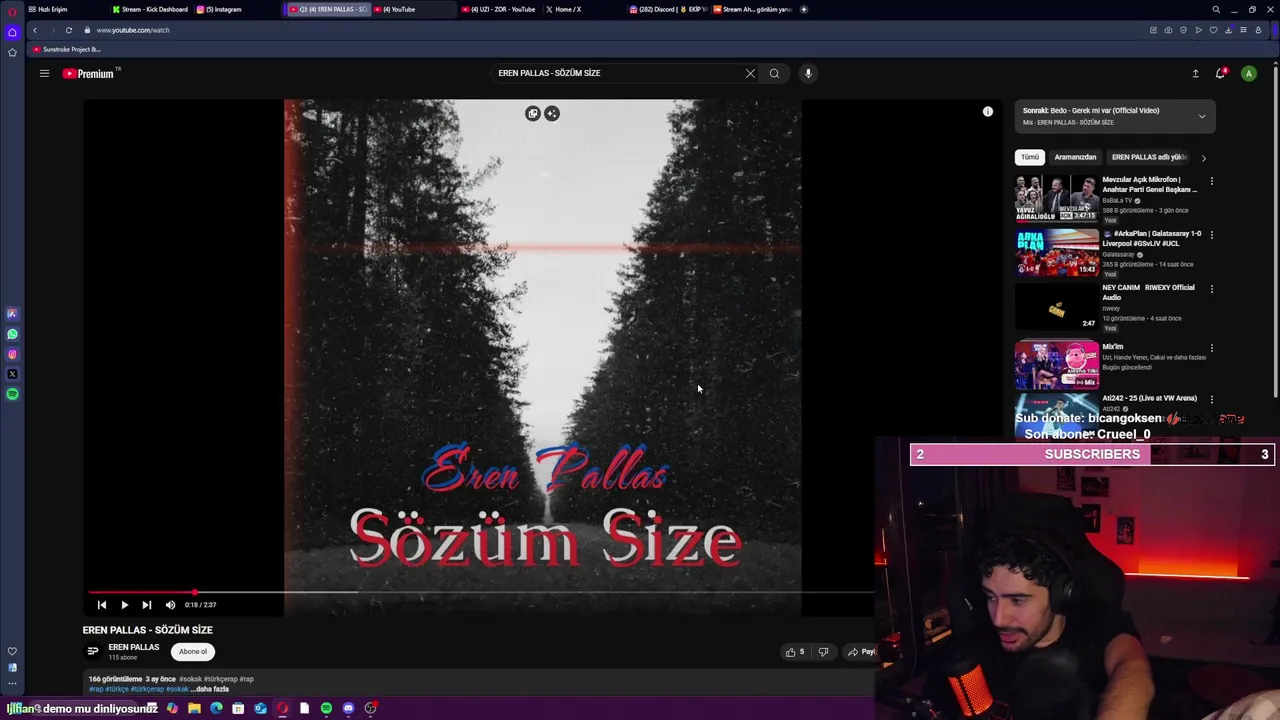The height and width of the screenshot is (720, 1280).
Task: Open the upload/create icon in header
Action: coord(1195,73)
